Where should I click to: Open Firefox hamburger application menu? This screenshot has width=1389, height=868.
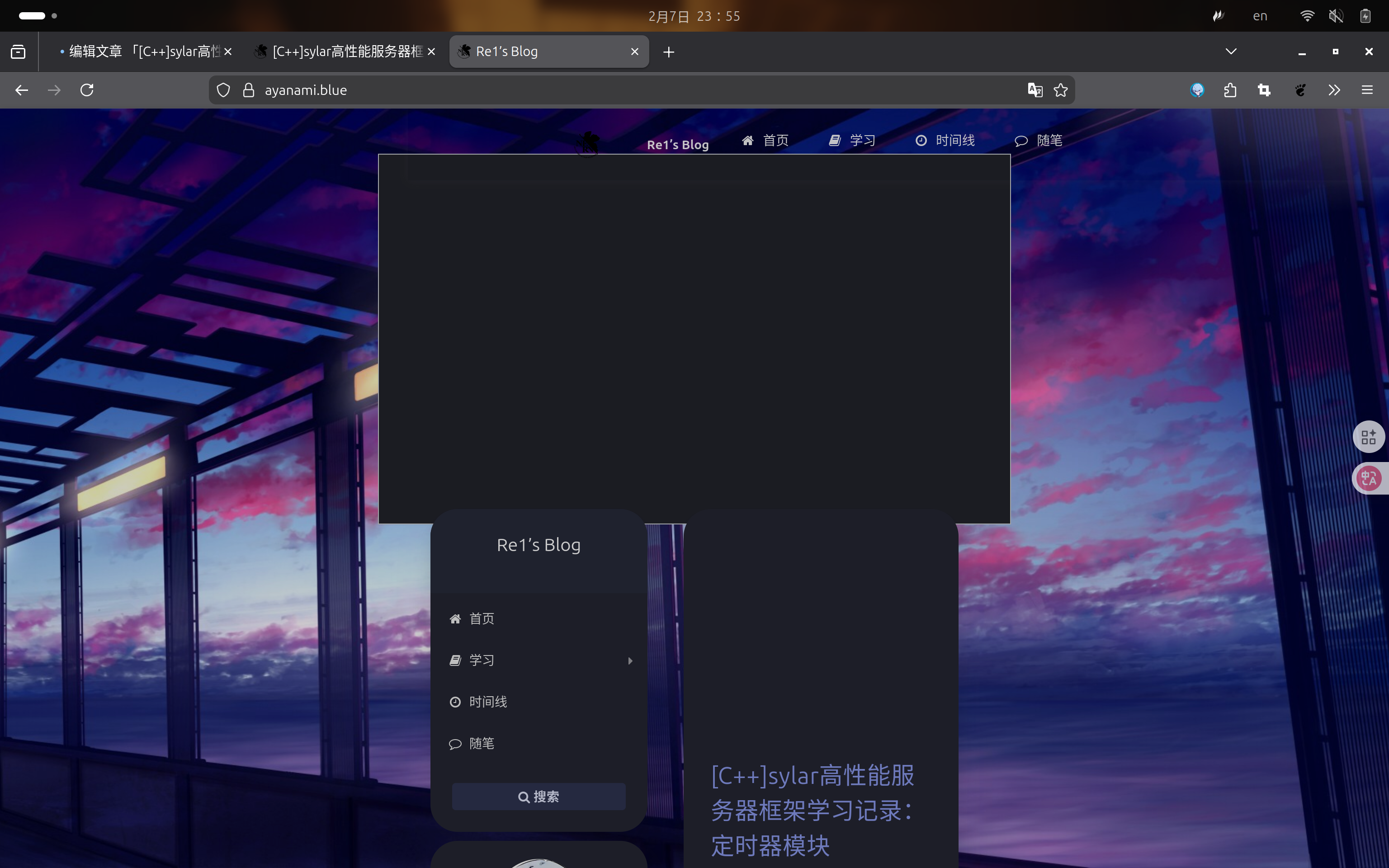1367,90
